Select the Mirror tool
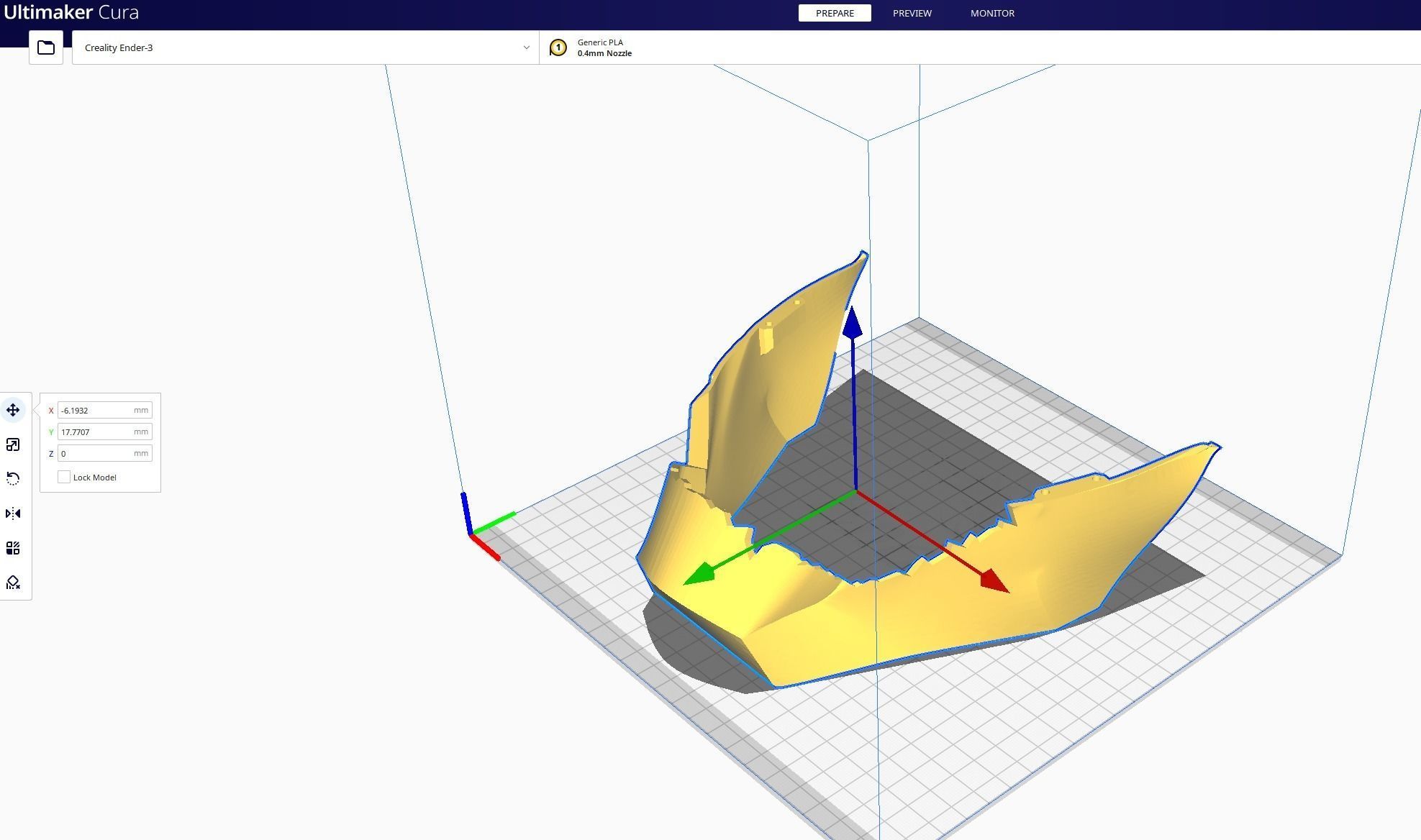Image resolution: width=1421 pixels, height=840 pixels. pyautogui.click(x=13, y=513)
